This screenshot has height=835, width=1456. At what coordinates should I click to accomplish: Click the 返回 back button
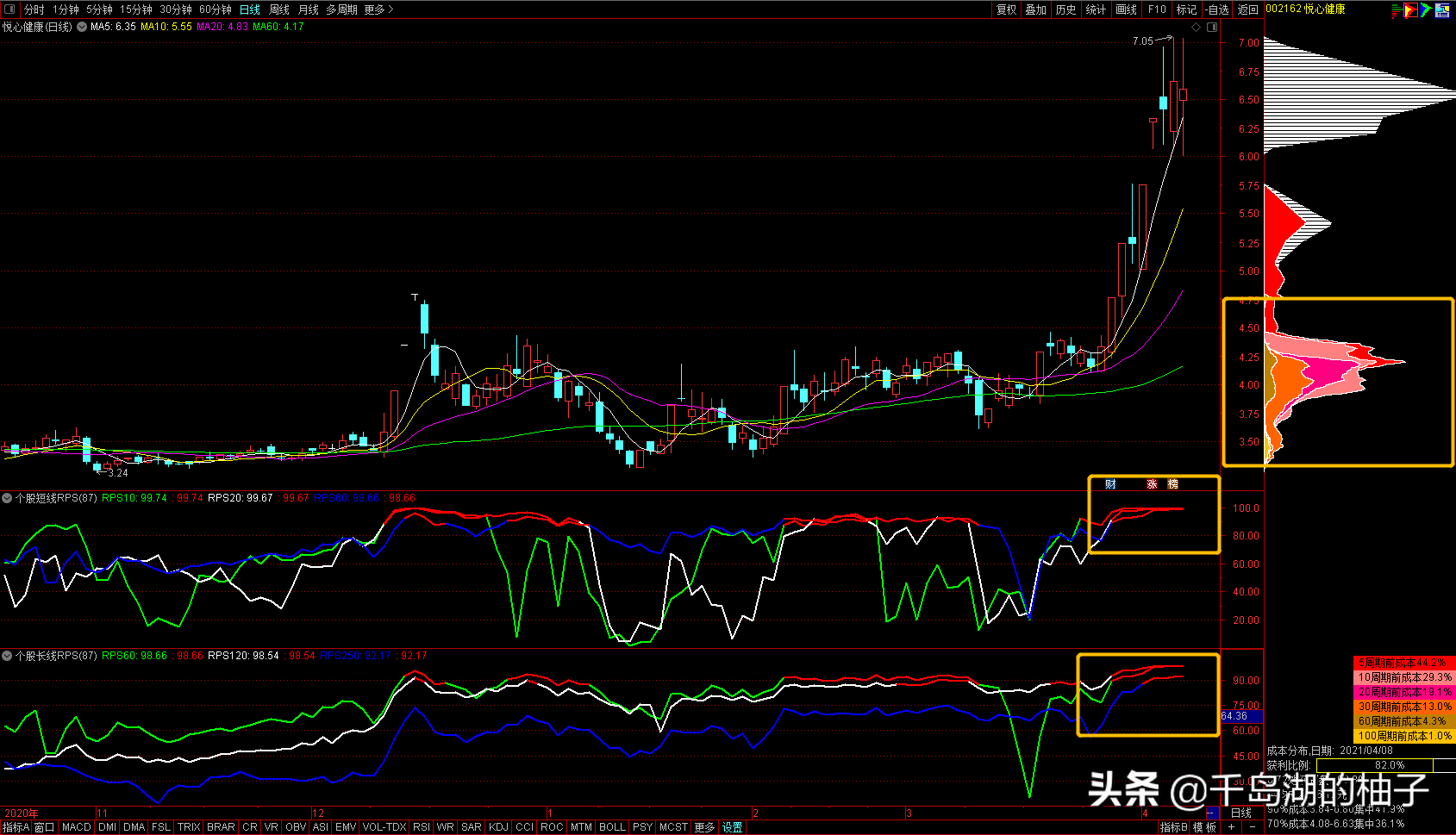[1248, 9]
